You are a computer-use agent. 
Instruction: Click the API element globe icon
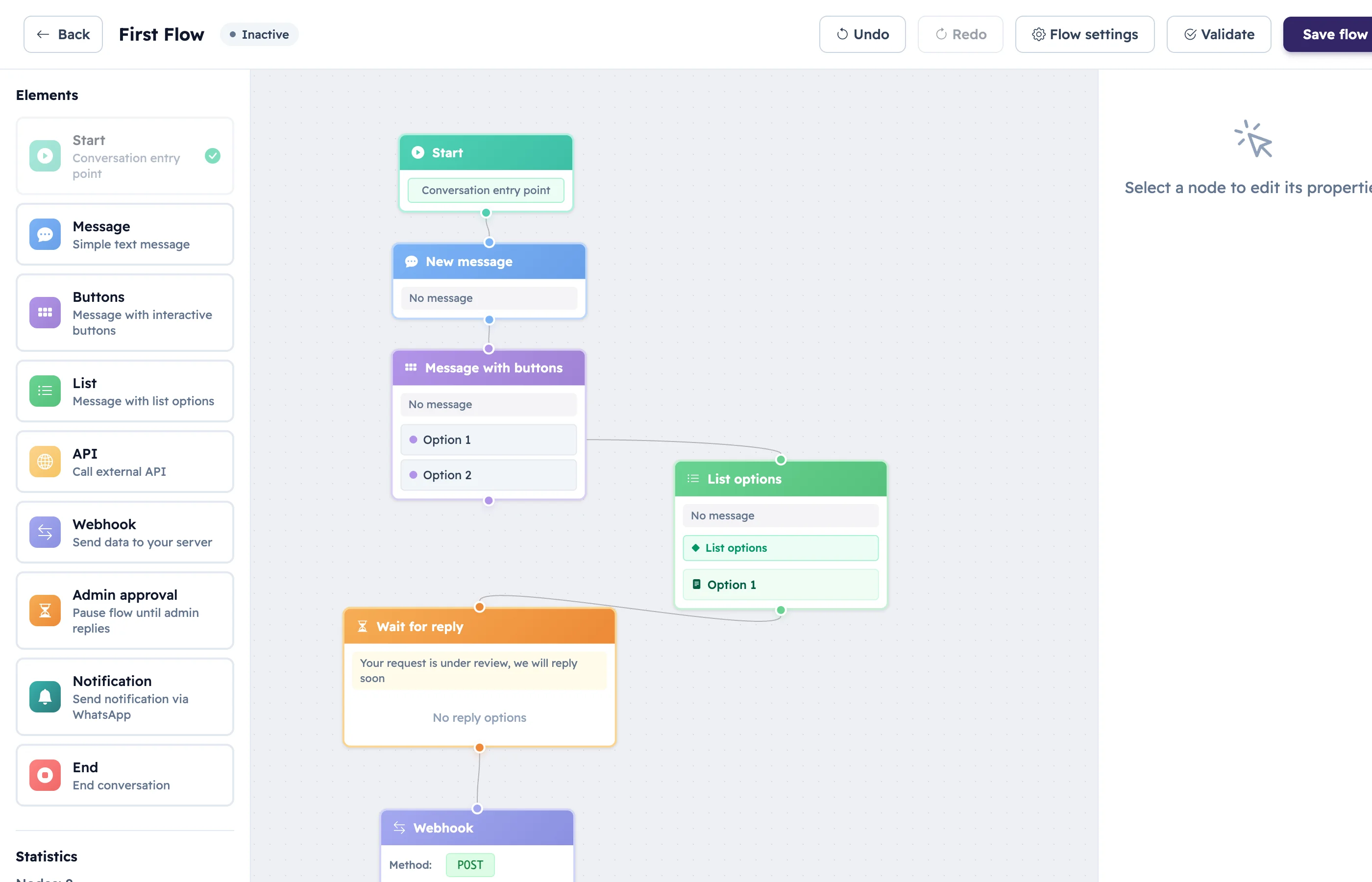pyautogui.click(x=45, y=462)
